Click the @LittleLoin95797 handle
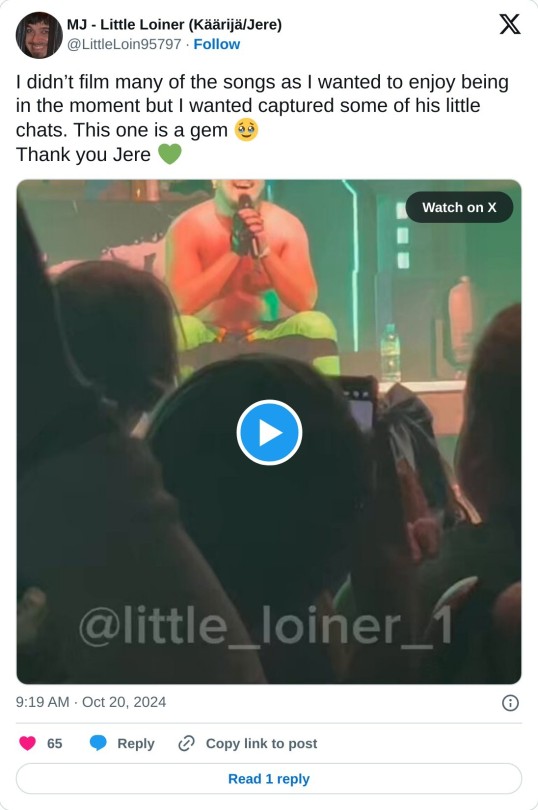The width and height of the screenshot is (538, 810). (x=124, y=44)
